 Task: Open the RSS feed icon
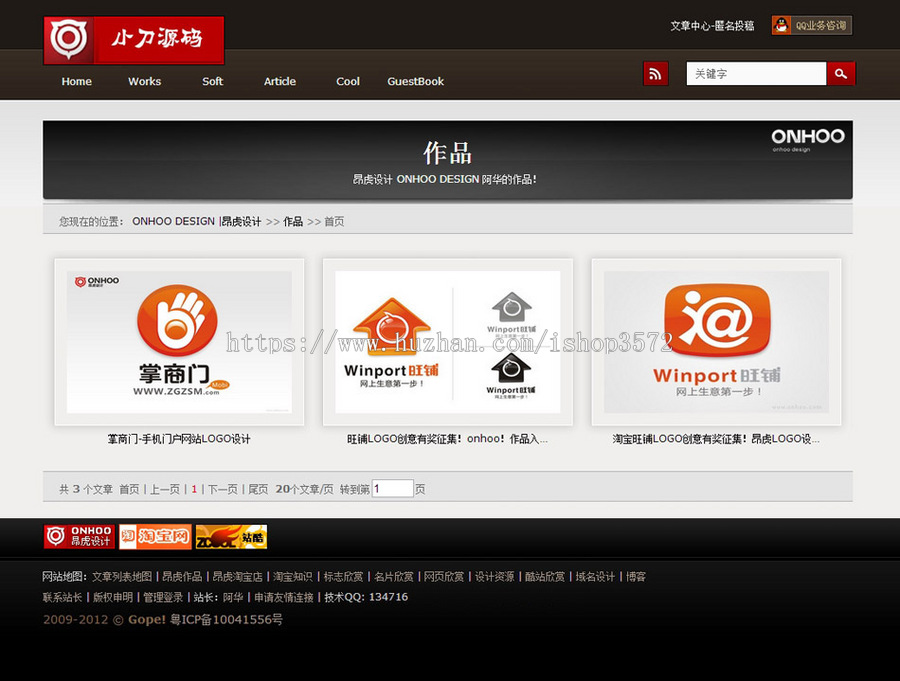pyautogui.click(x=655, y=73)
